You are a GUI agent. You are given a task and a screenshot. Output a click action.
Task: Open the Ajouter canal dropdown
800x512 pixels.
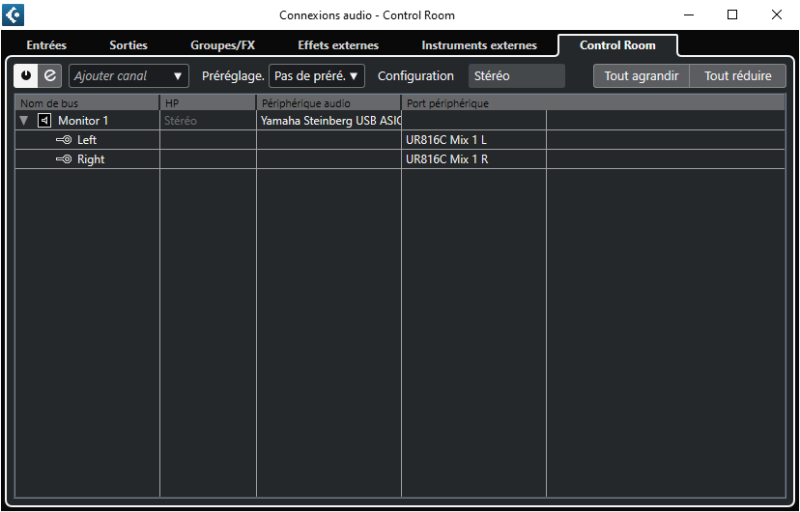[x=128, y=76]
